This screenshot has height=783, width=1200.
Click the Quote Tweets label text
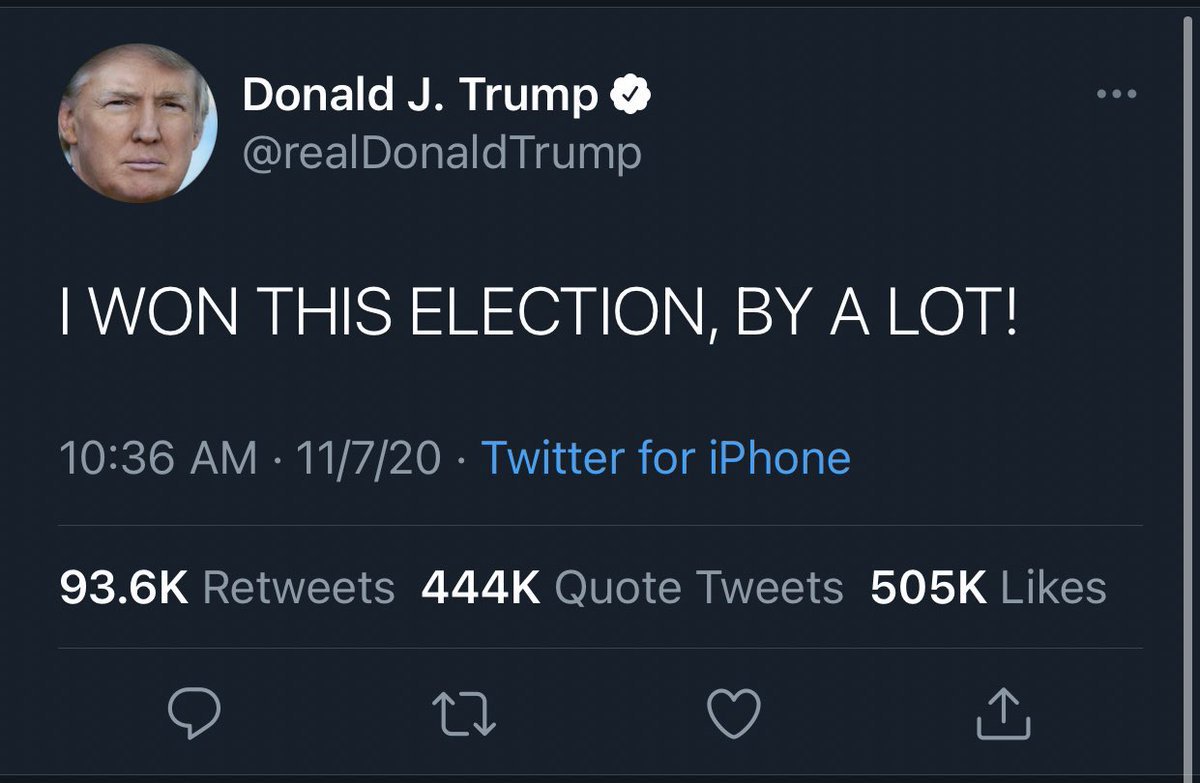point(698,588)
